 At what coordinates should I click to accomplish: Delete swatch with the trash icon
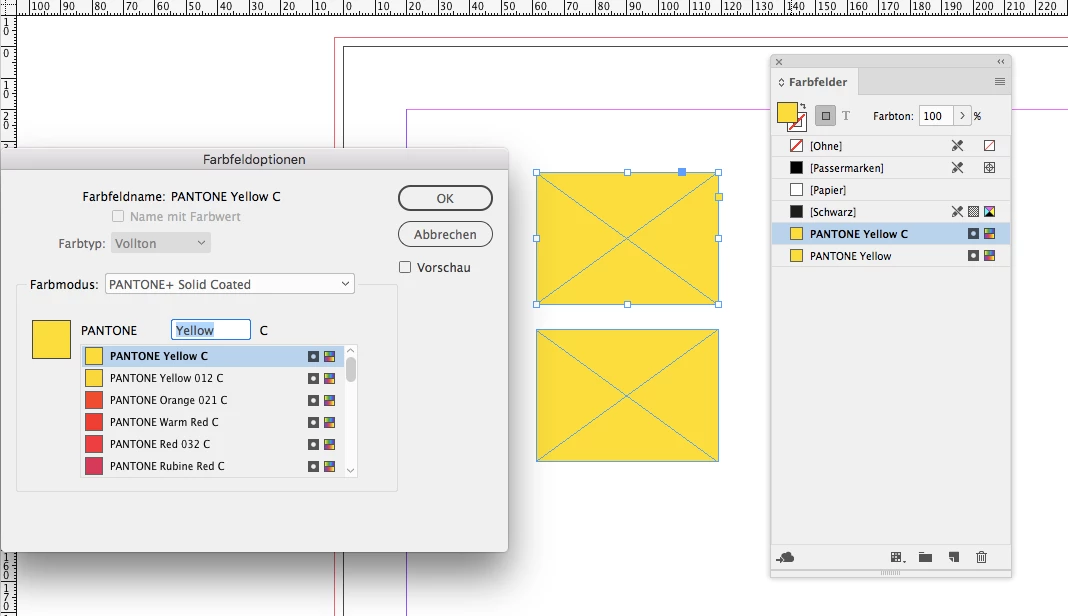(x=981, y=557)
